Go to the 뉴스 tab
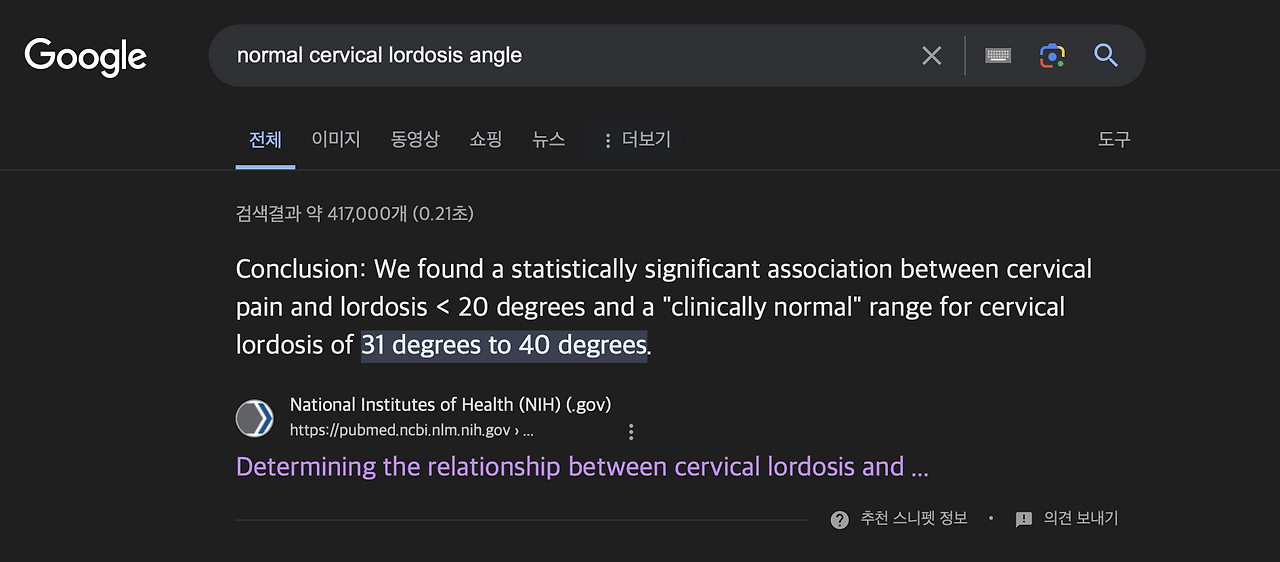 [x=549, y=140]
